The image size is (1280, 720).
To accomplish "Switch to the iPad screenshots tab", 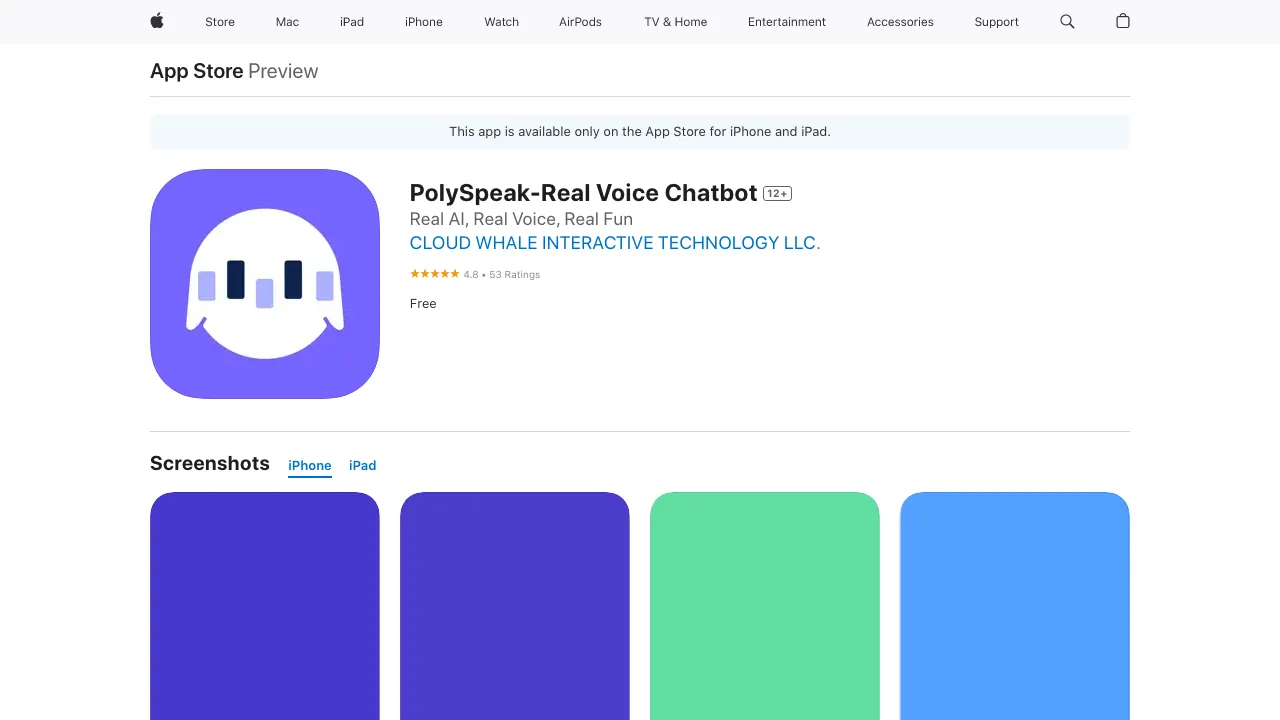I will (x=362, y=465).
